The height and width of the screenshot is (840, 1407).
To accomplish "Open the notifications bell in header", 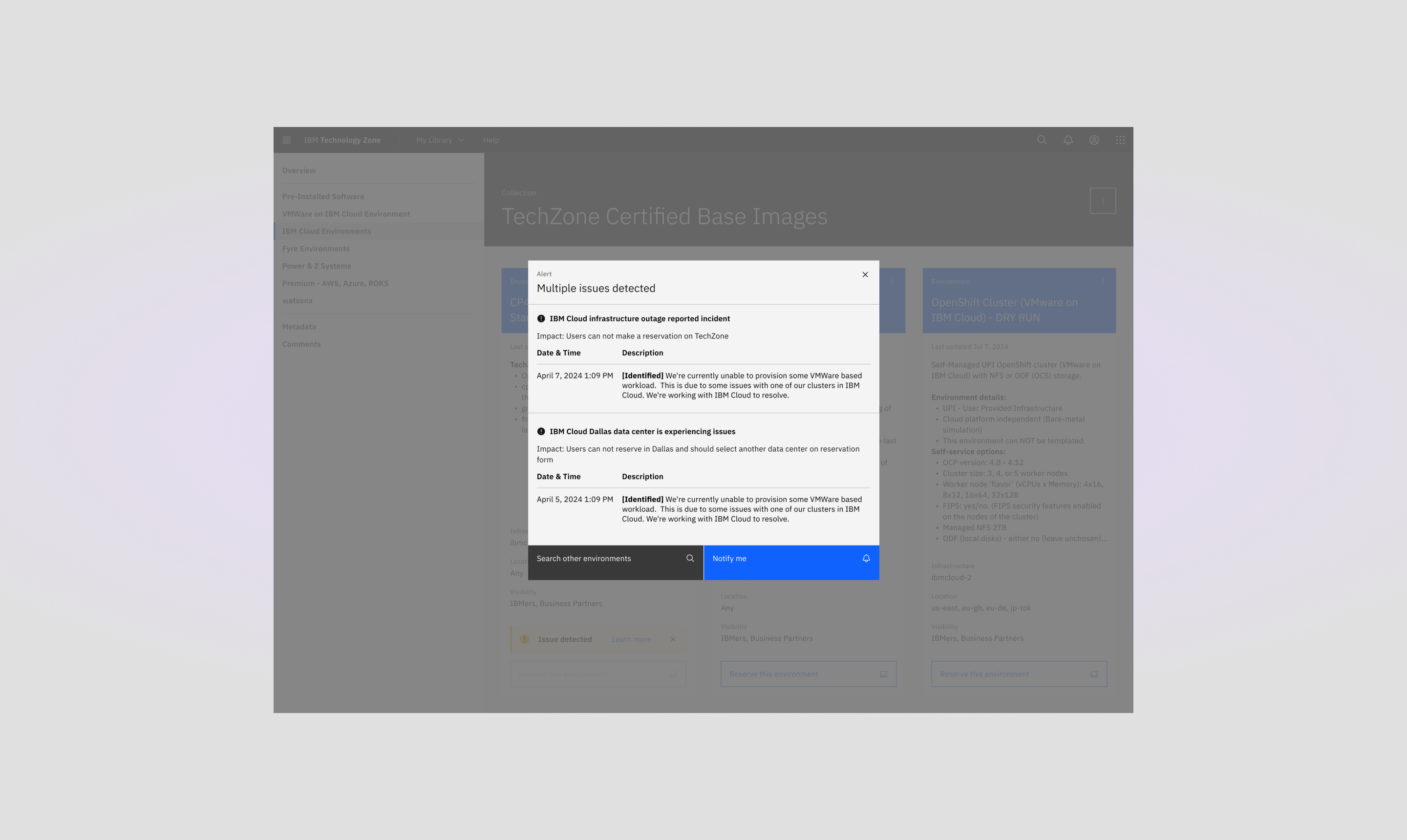I will (1067, 140).
